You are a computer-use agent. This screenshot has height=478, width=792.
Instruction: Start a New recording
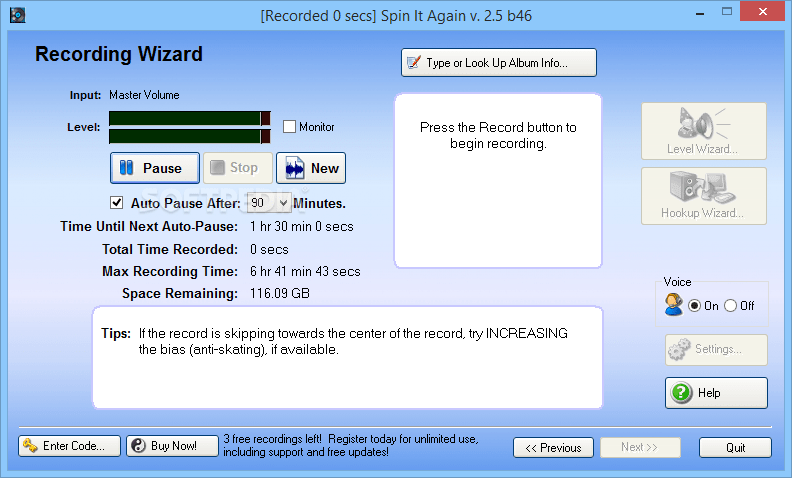coord(311,168)
